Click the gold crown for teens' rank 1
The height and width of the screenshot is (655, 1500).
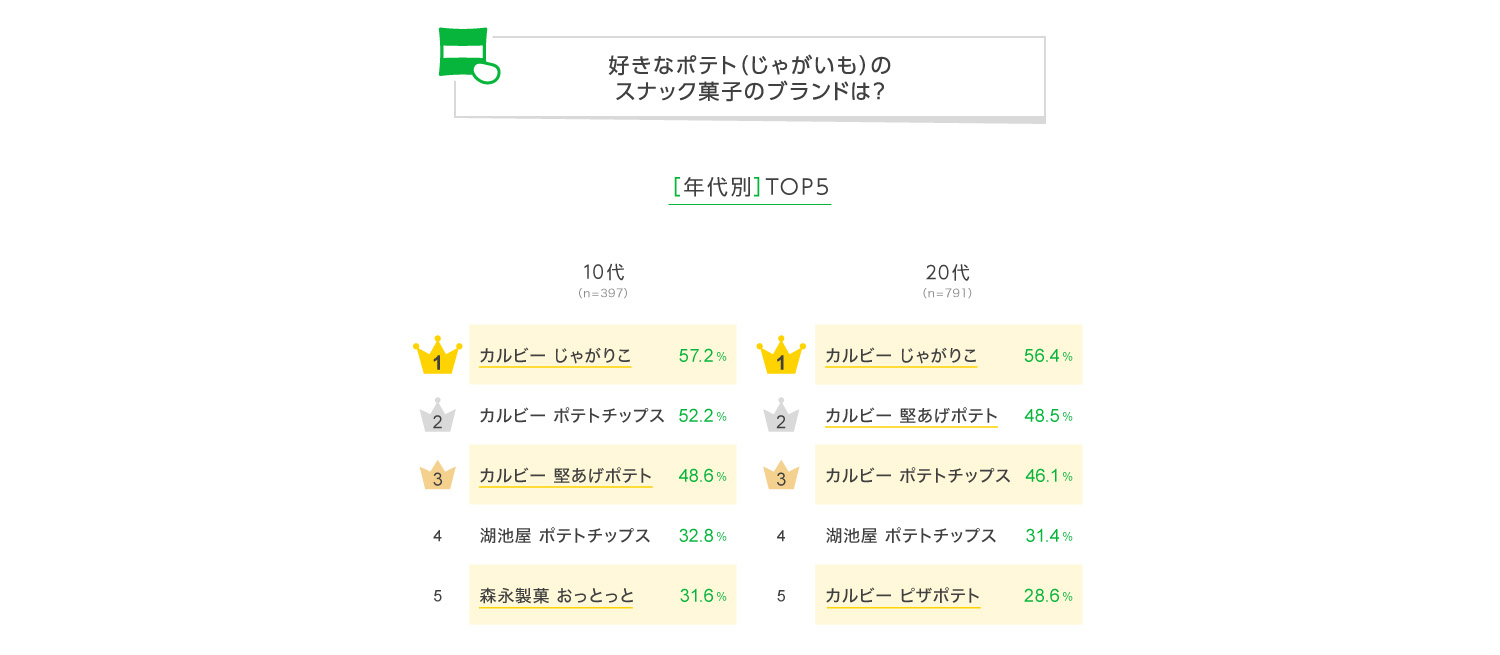[x=437, y=356]
